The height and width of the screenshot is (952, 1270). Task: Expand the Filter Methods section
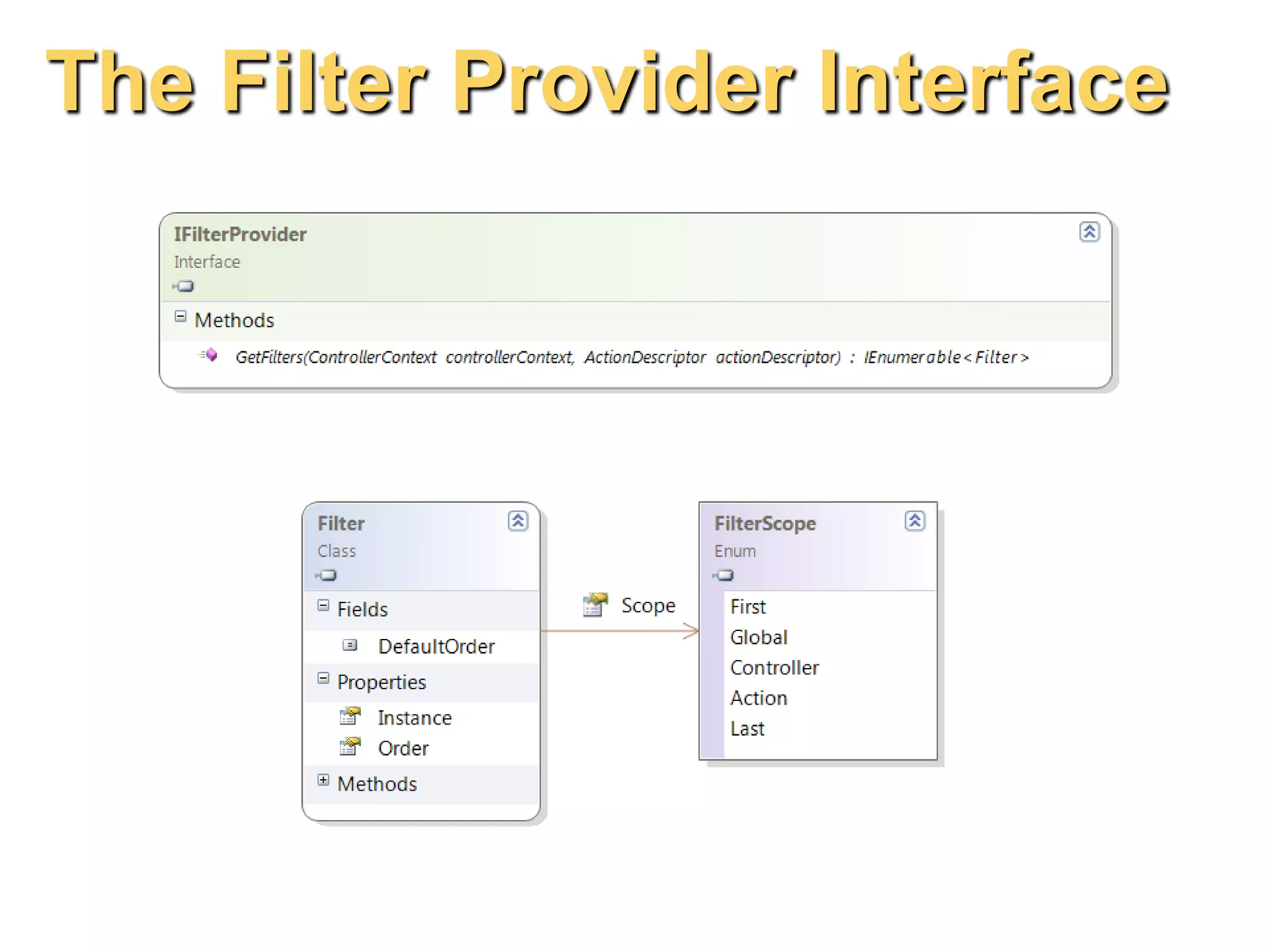click(323, 780)
